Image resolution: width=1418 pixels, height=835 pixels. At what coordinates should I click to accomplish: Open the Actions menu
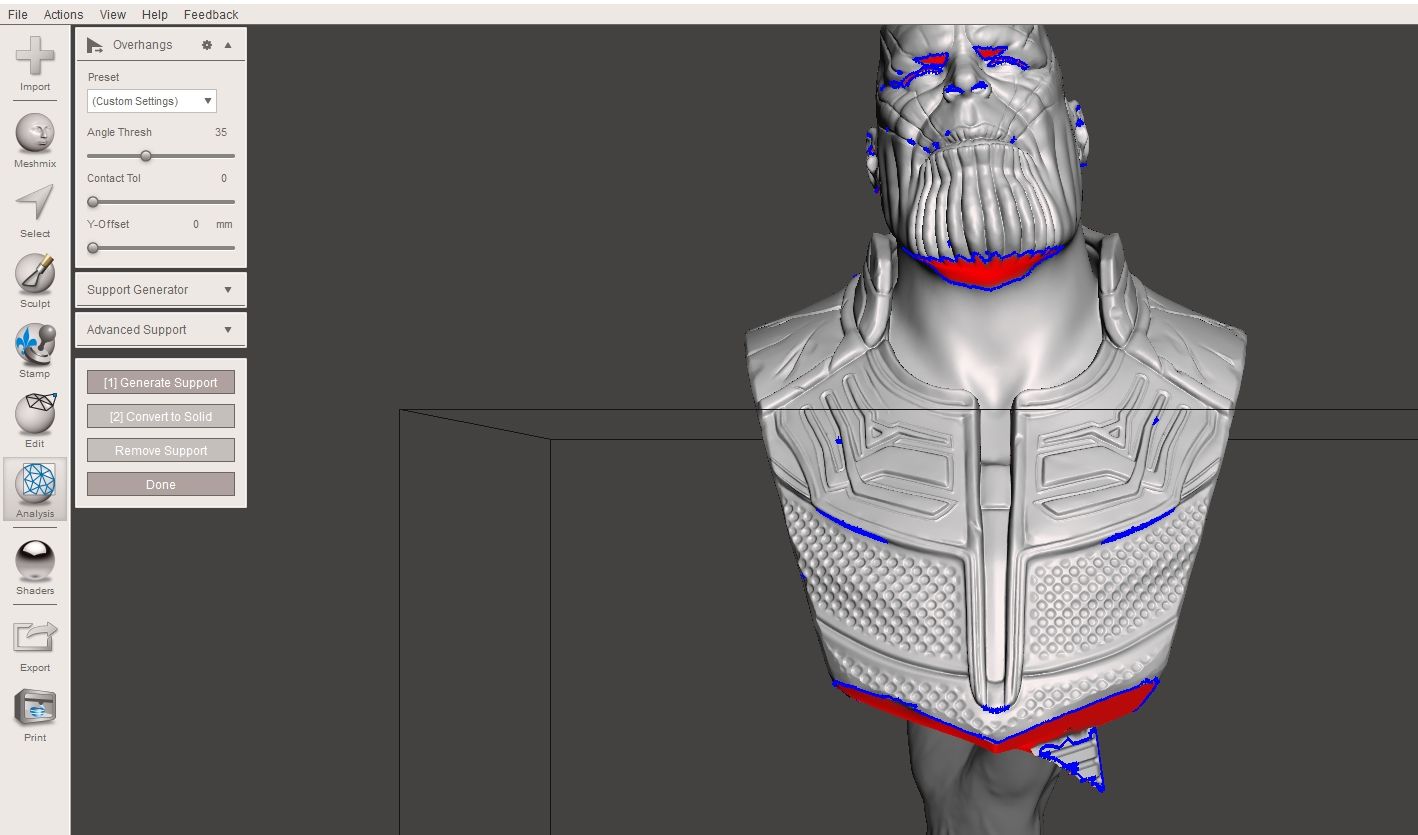(x=63, y=14)
